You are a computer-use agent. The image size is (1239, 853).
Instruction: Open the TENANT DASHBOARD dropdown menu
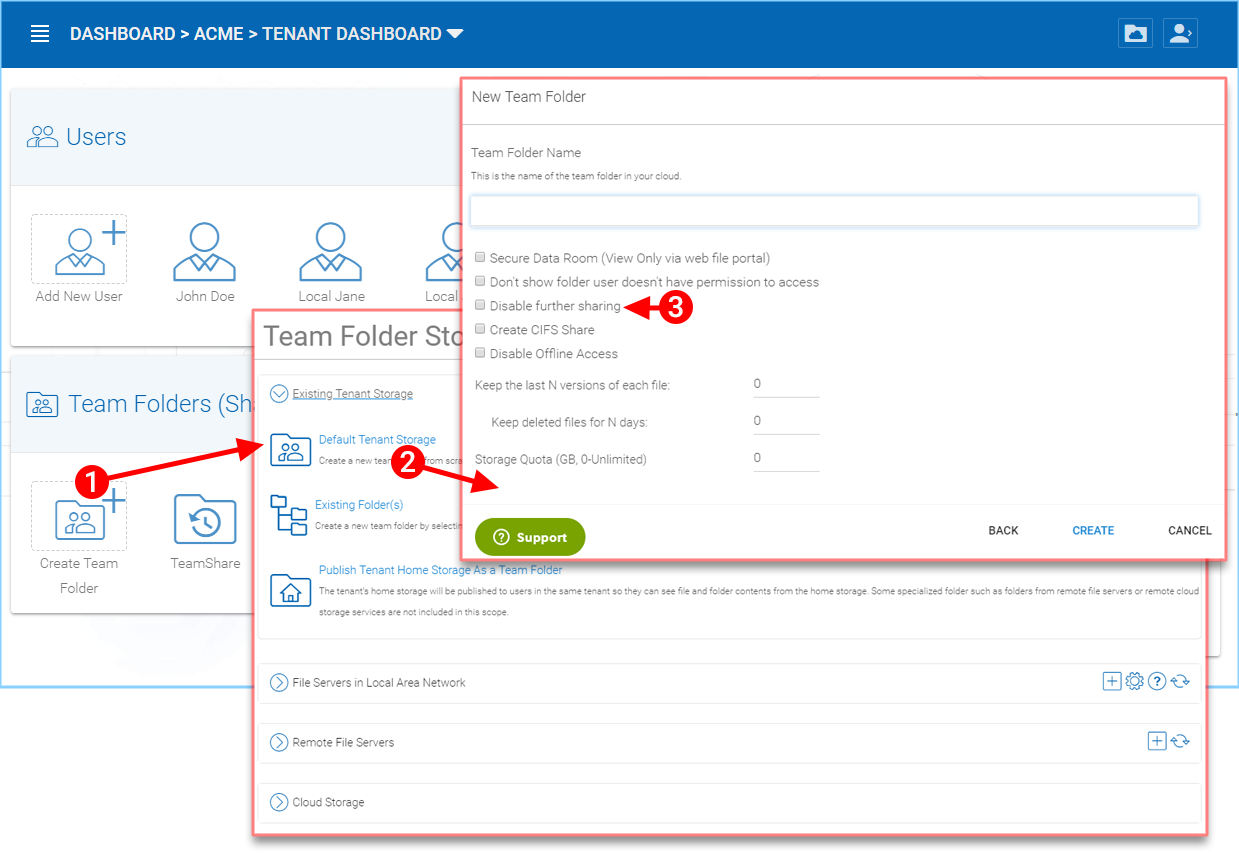pos(456,33)
